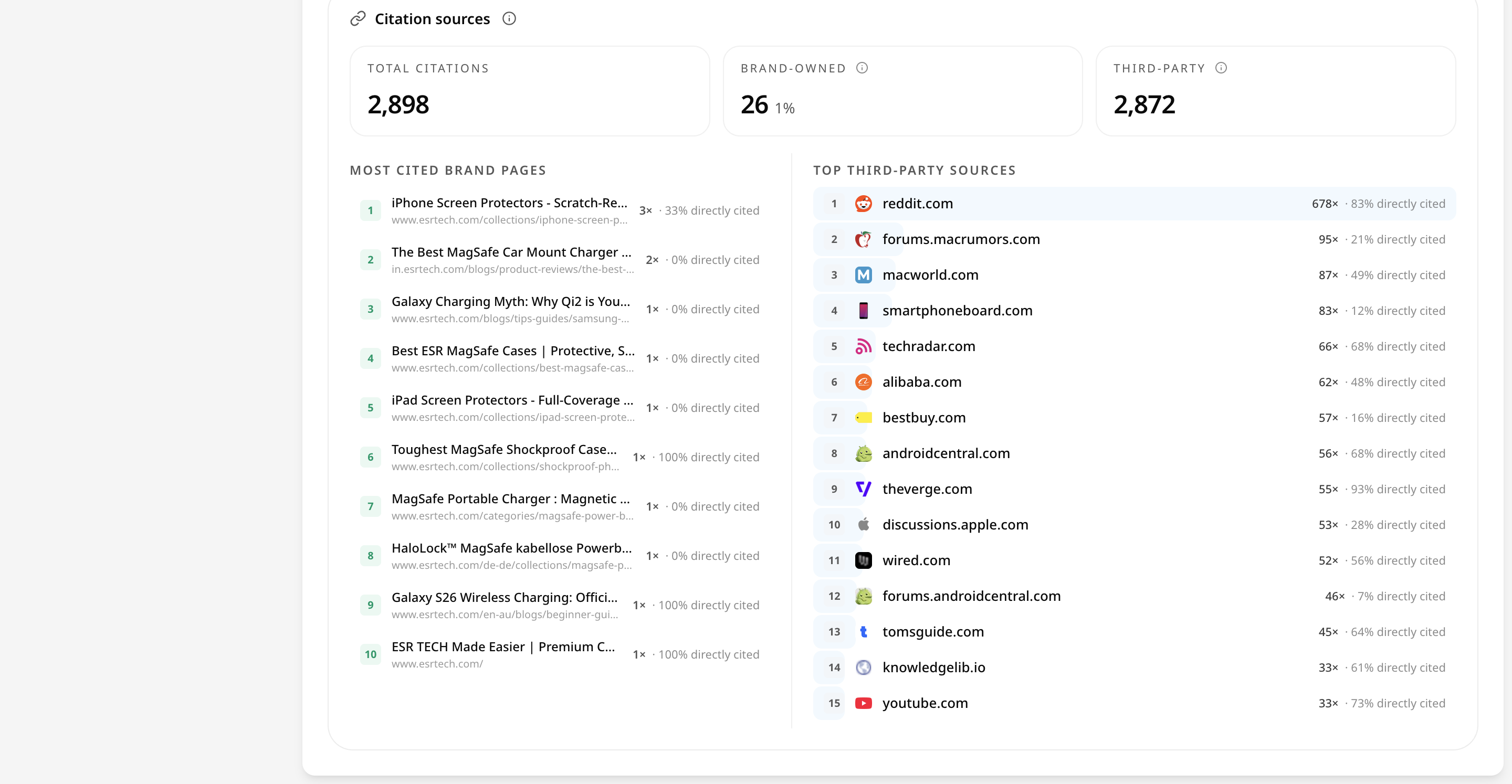This screenshot has height=784, width=1512.
Task: Click the Most Cited Brand Pages heading
Action: [x=448, y=170]
